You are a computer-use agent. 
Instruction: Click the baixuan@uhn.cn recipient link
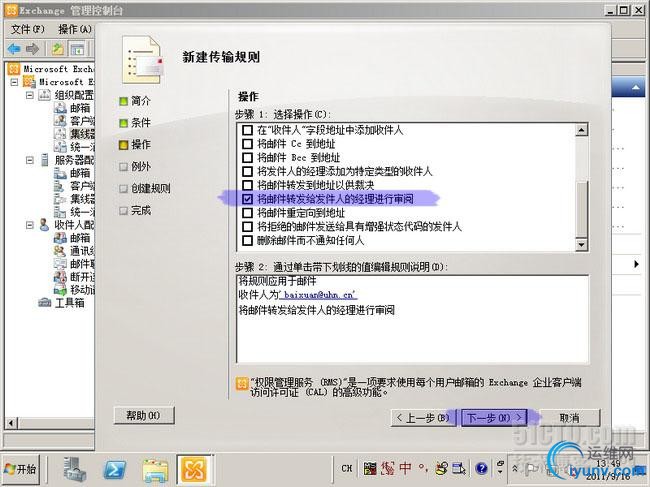318,295
